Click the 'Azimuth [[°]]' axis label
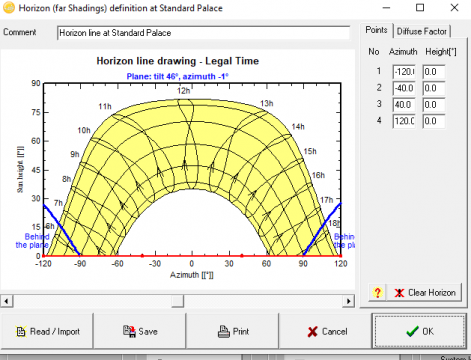 192,275
